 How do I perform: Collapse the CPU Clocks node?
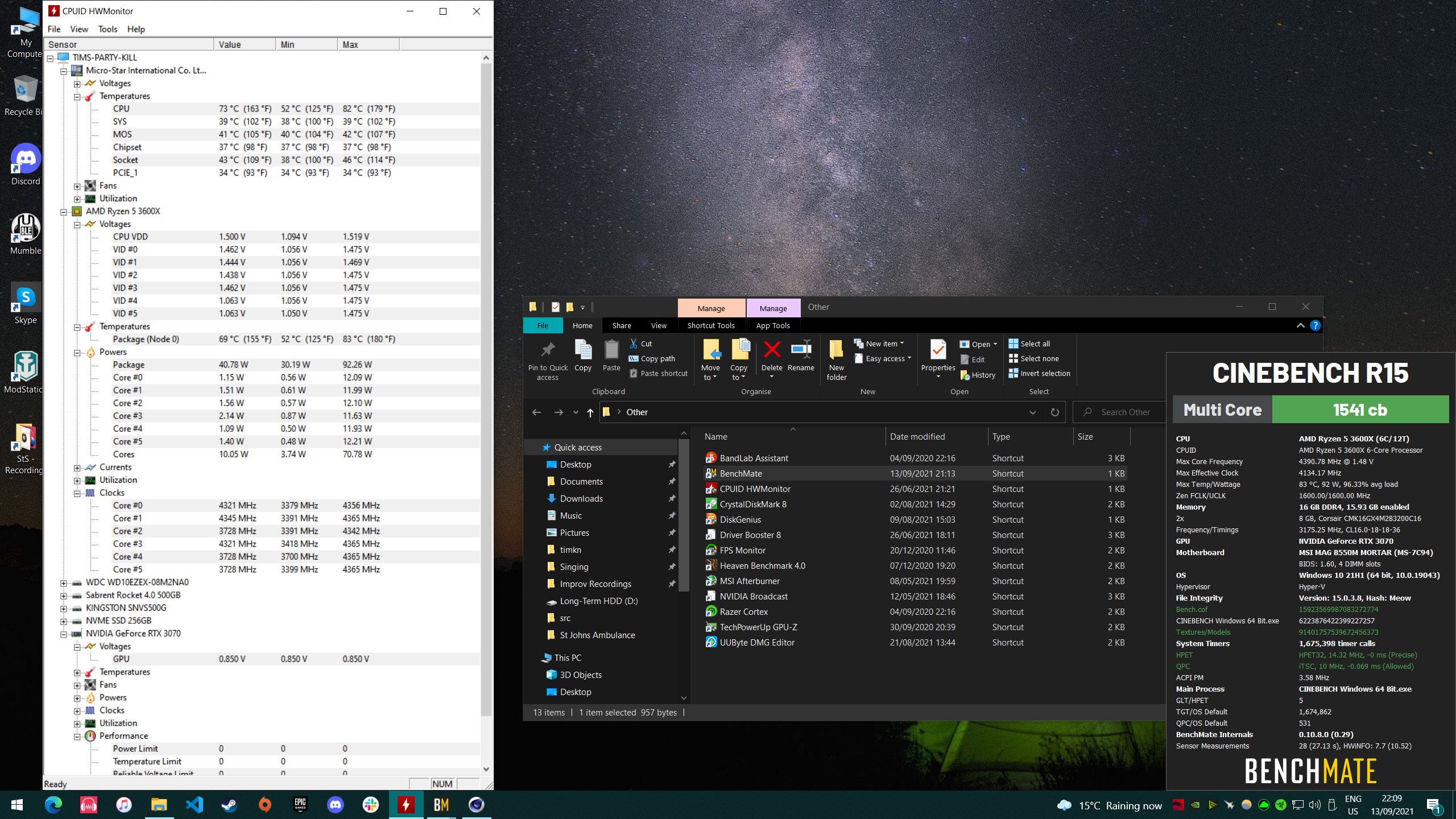coord(77,493)
